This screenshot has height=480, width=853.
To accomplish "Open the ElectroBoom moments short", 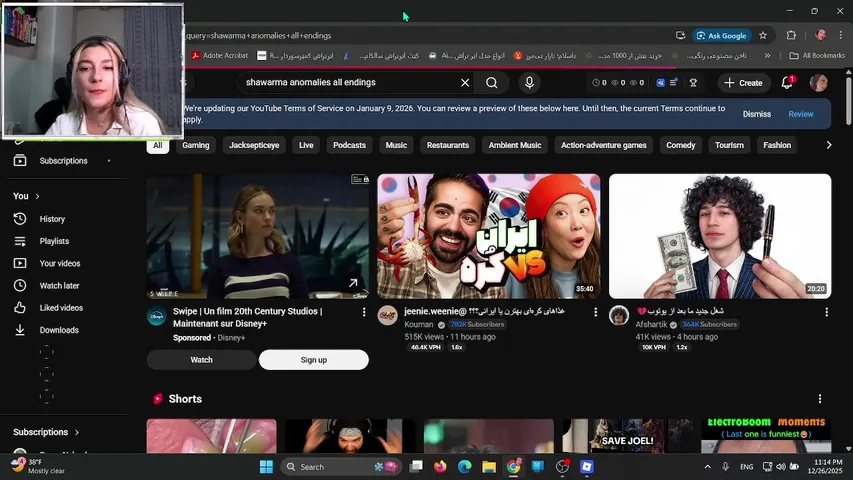I will (x=766, y=435).
